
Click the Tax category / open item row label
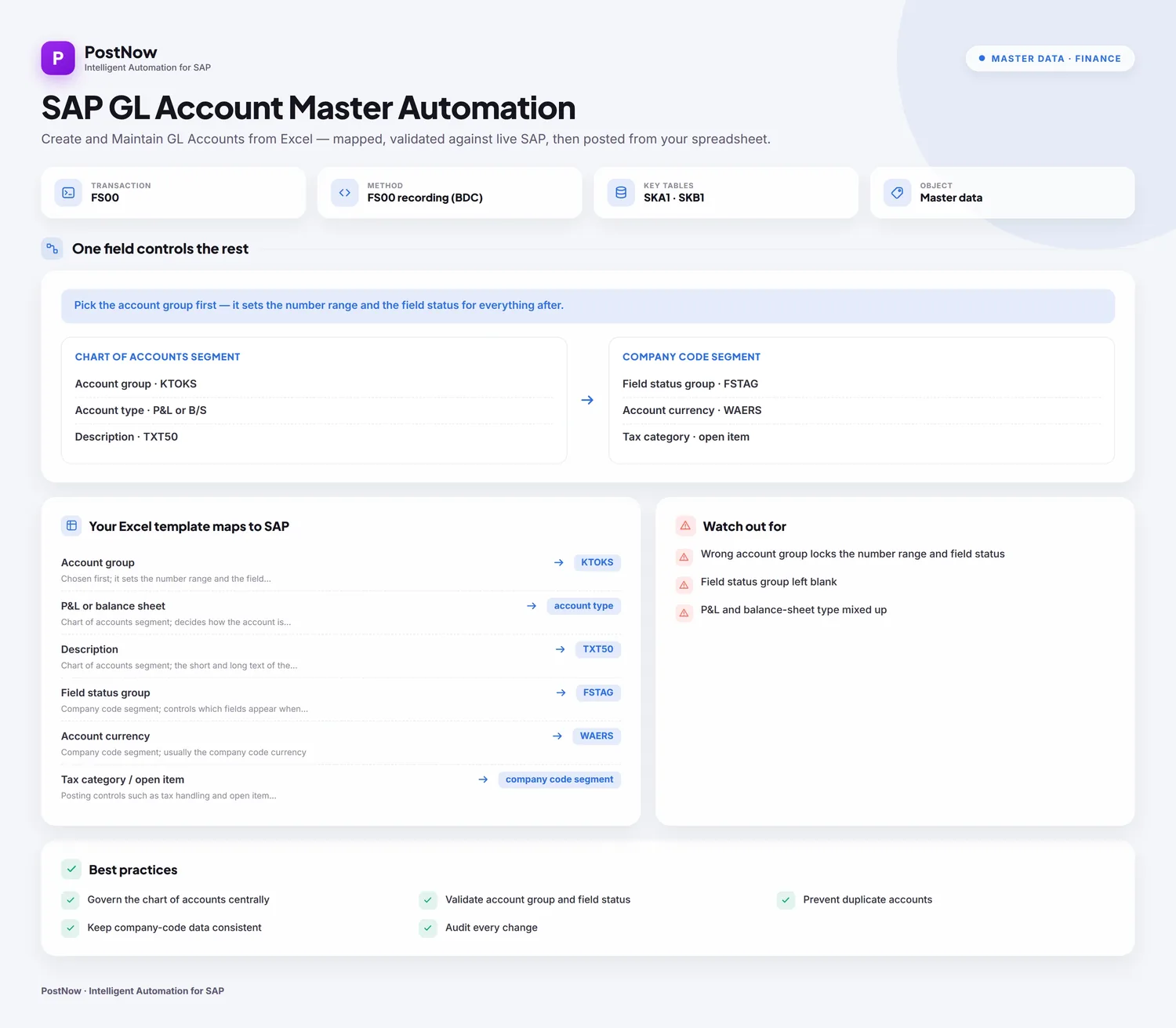tap(122, 779)
